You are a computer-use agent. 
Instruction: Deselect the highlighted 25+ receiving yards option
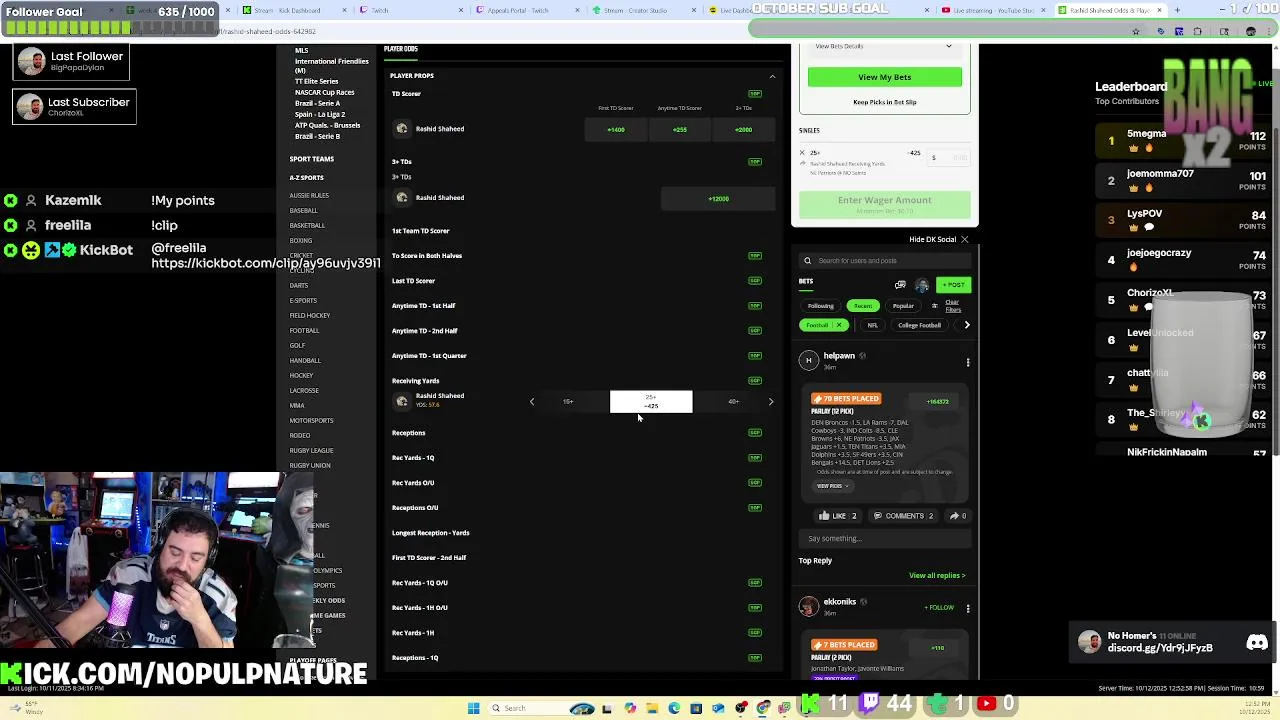tap(651, 402)
